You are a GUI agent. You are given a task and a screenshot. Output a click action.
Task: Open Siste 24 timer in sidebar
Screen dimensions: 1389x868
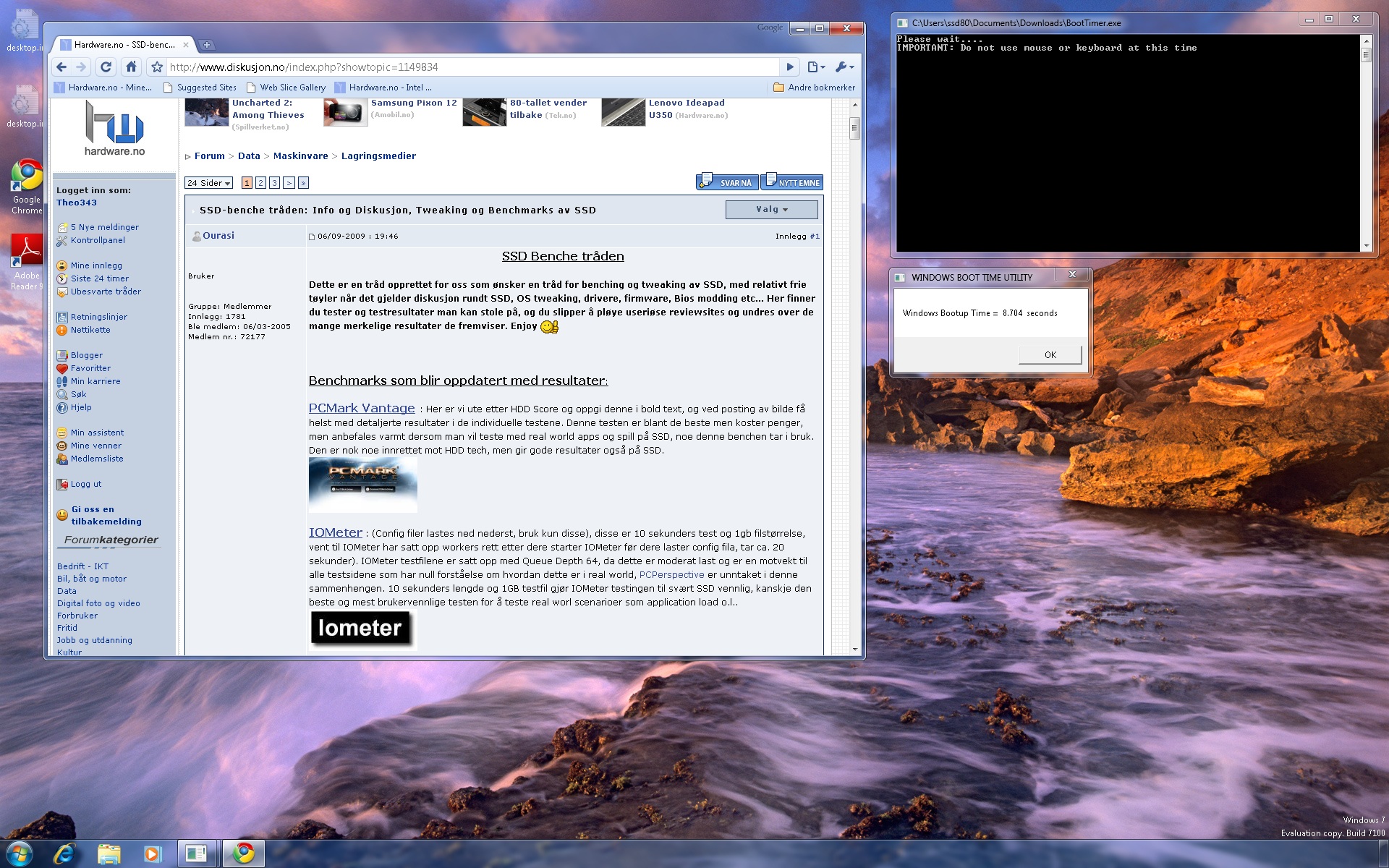point(100,278)
